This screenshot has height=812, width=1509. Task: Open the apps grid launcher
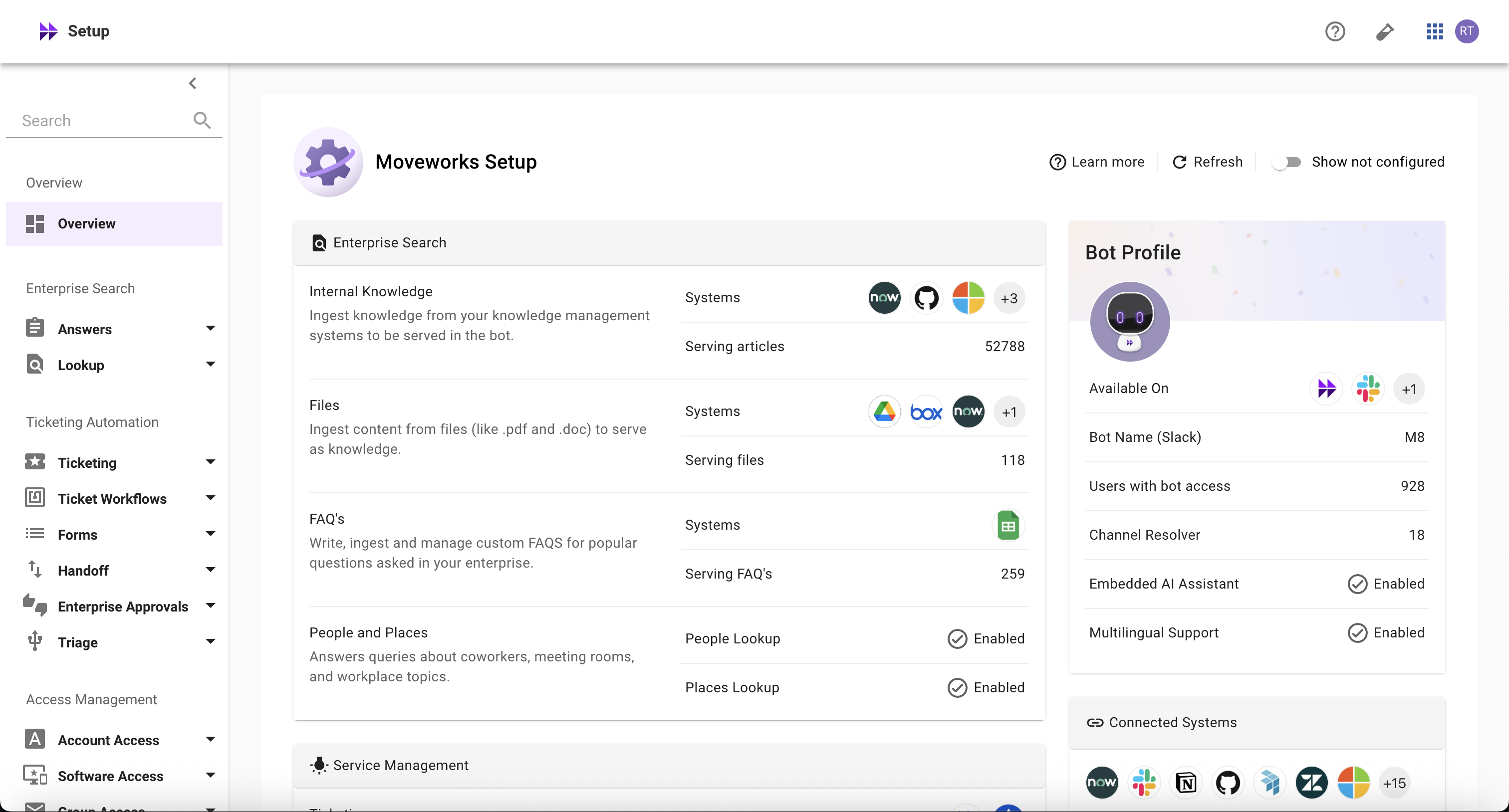click(x=1435, y=31)
